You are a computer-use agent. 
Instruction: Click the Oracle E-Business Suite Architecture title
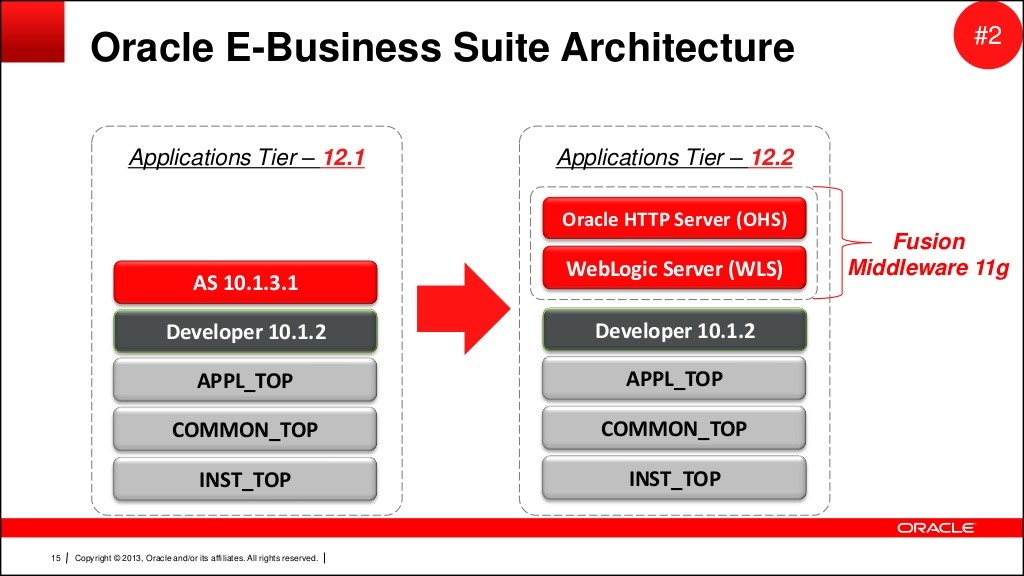click(442, 48)
